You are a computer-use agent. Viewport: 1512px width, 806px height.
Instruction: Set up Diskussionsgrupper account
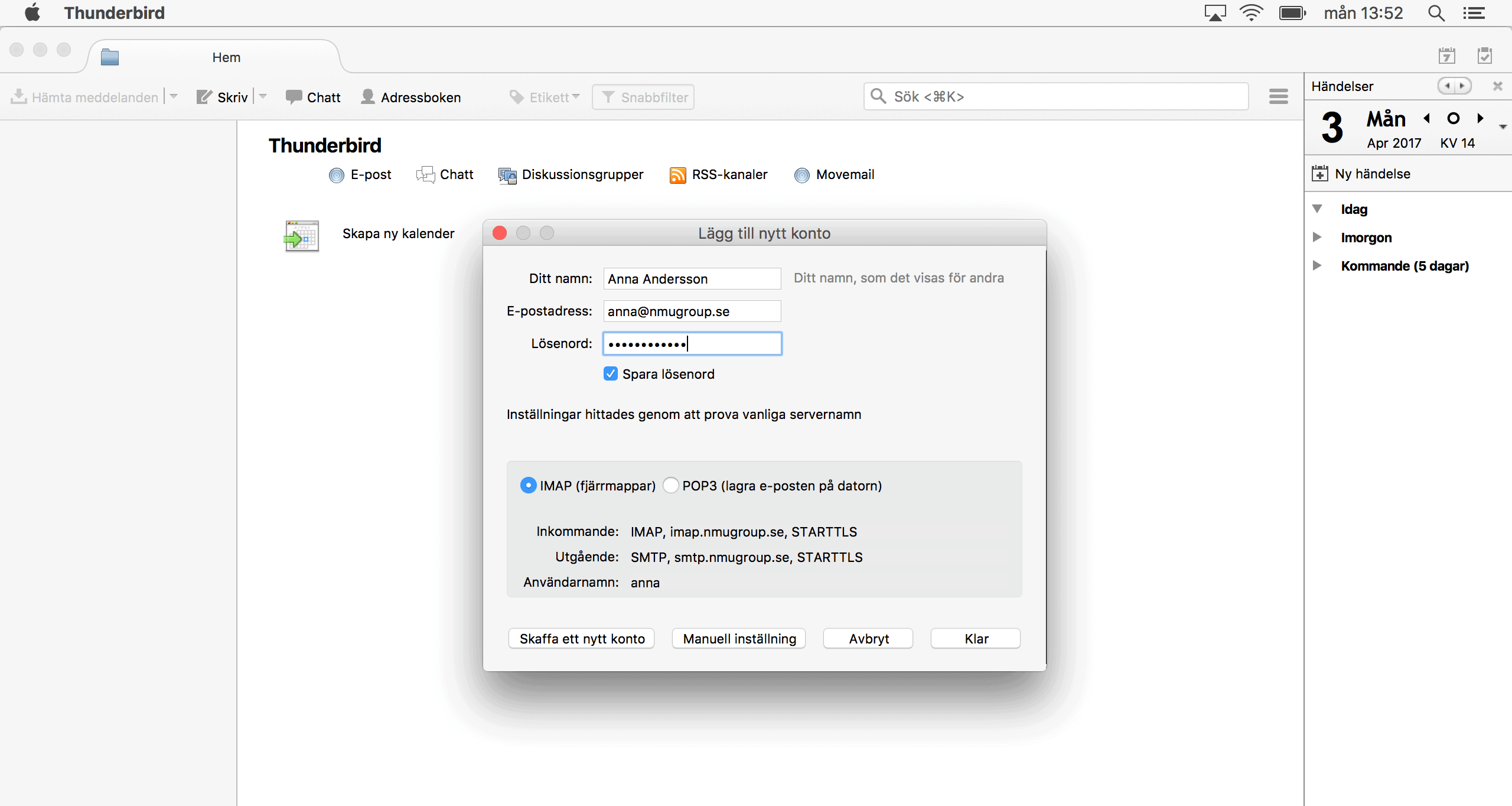click(571, 174)
